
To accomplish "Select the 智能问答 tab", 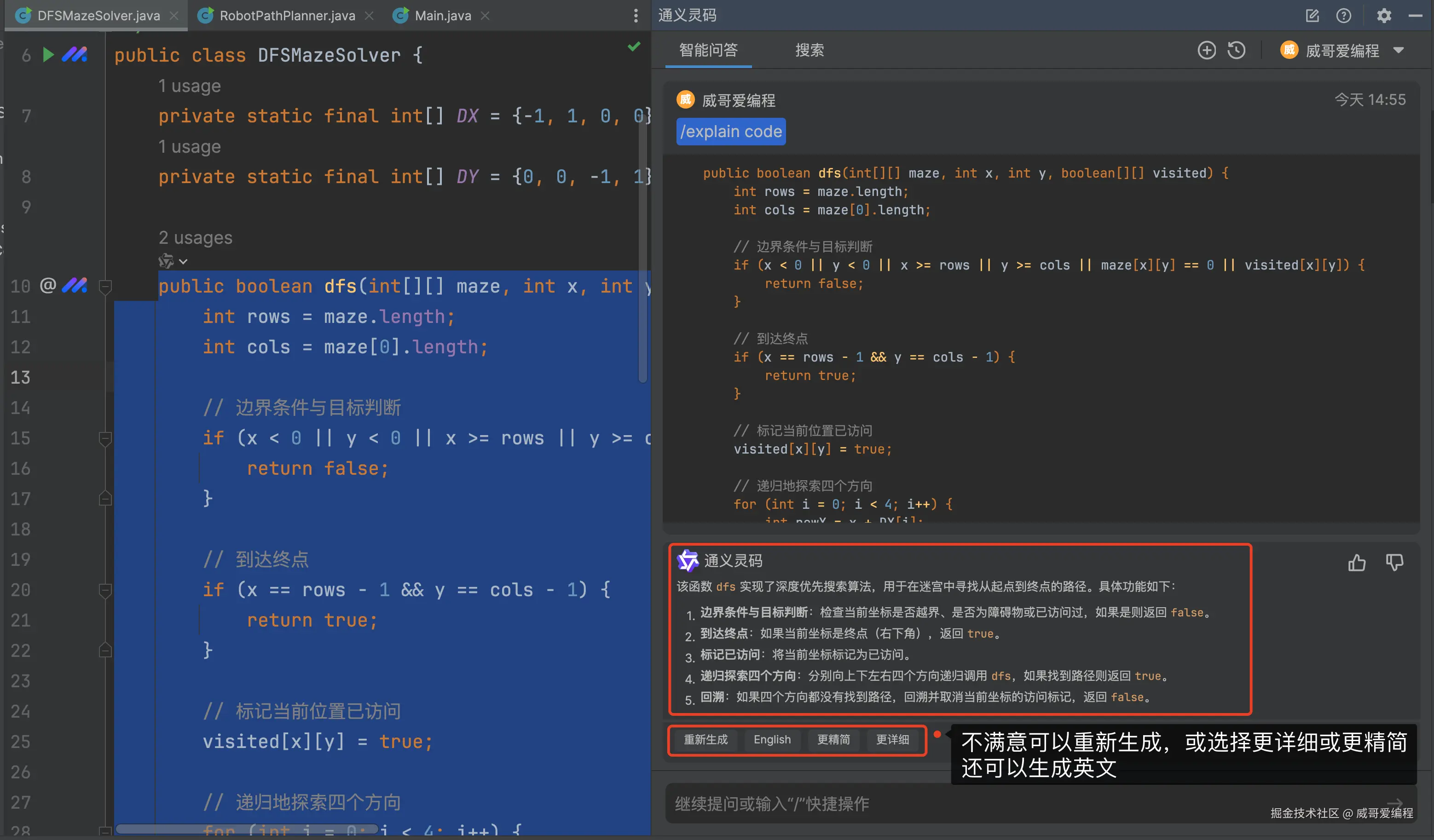I will [708, 51].
